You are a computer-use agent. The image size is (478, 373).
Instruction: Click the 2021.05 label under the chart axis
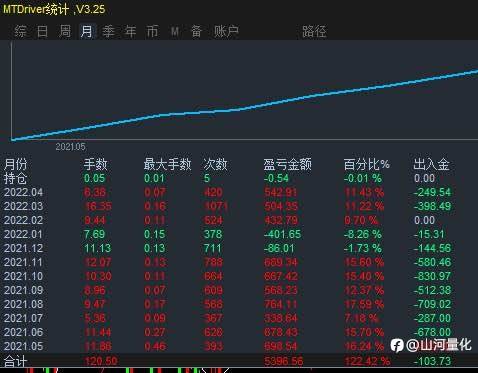tap(70, 147)
